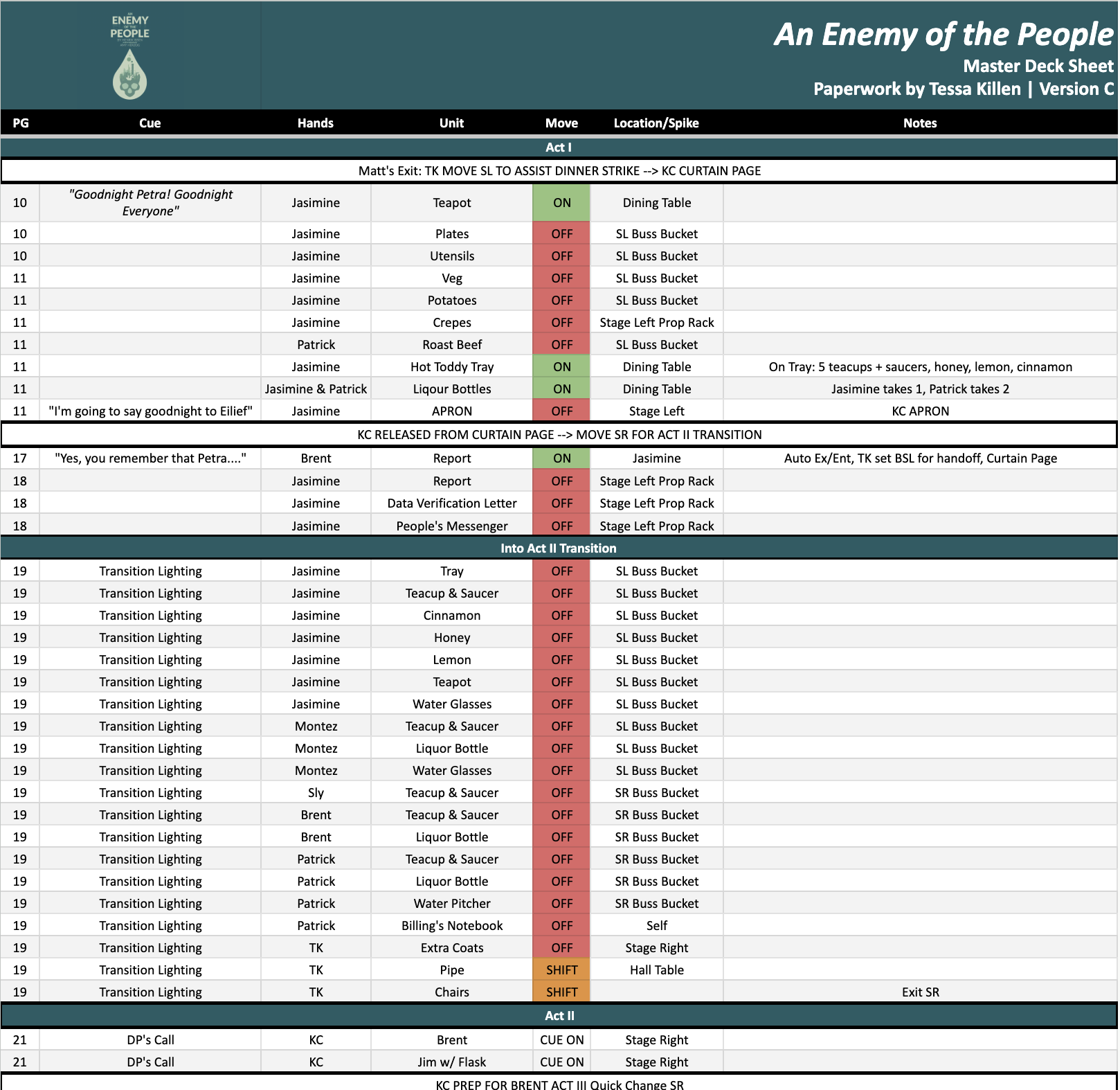Click the Matt's Exit dinner strike note row
Screen dimensions: 1120x1090
[560, 170]
